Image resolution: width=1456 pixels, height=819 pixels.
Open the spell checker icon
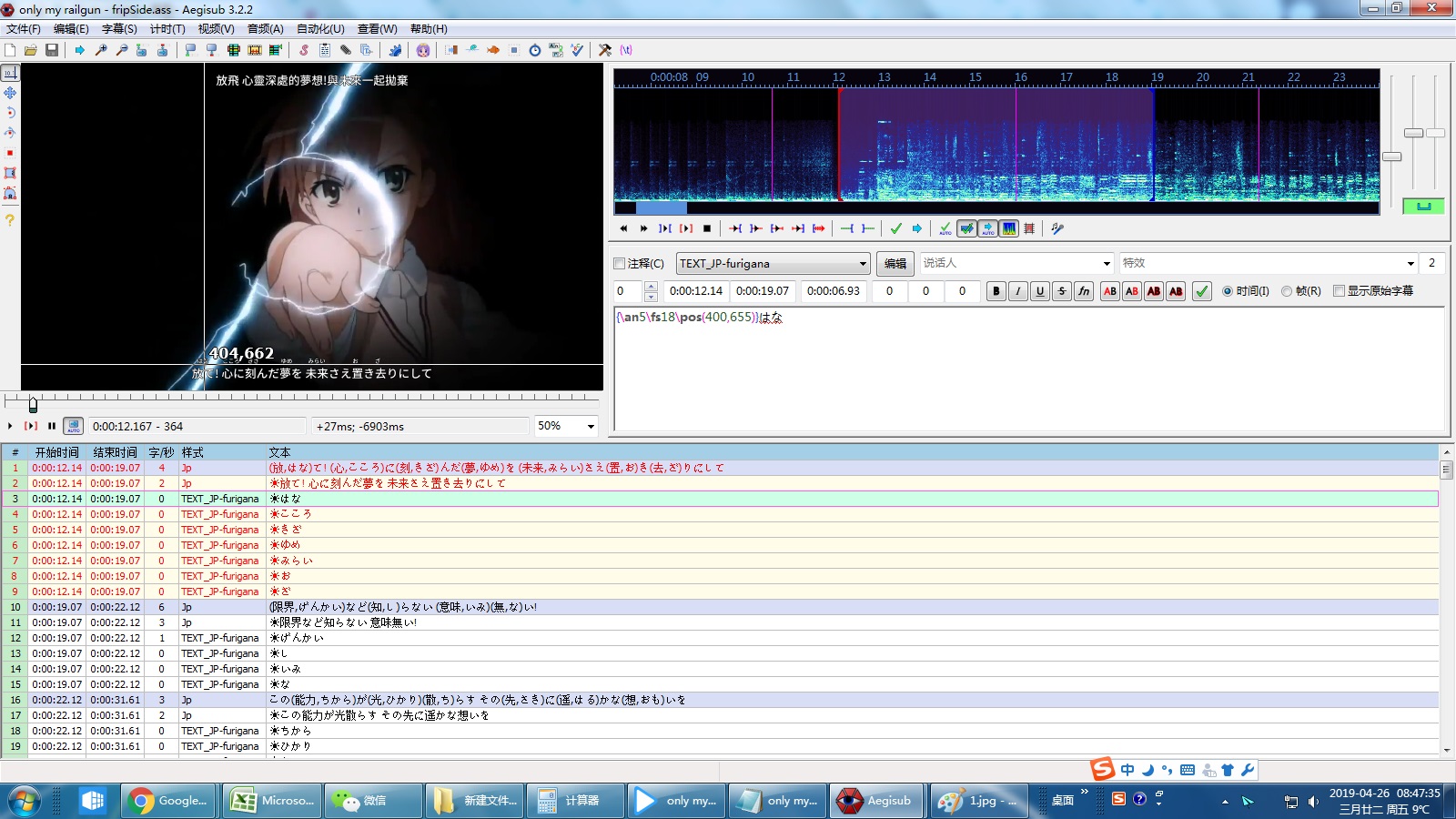coord(576,50)
